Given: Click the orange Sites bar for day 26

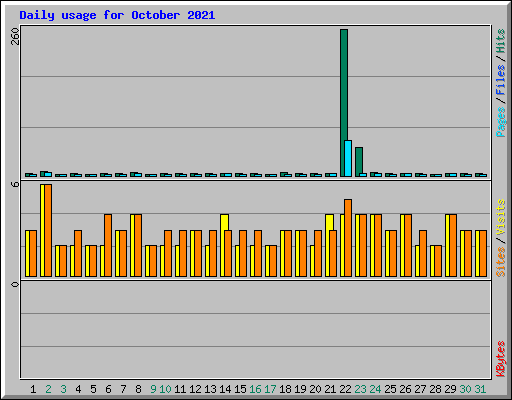Looking at the screenshot, I should 408,245.
